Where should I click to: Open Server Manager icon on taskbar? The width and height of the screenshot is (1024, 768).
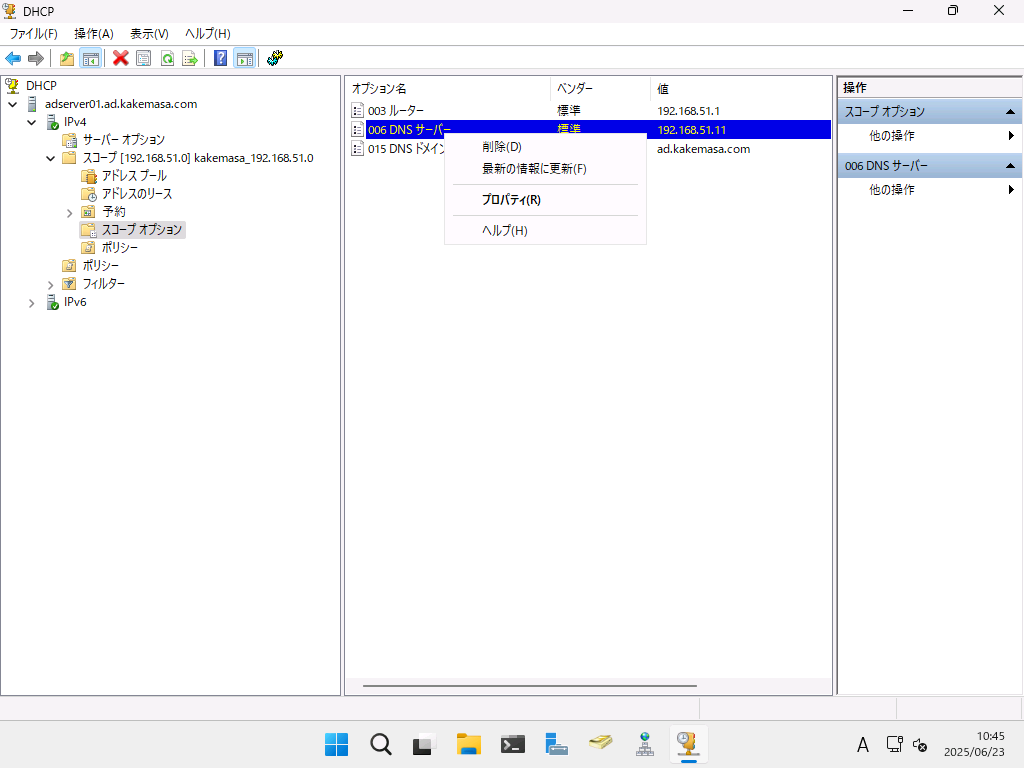pos(556,744)
